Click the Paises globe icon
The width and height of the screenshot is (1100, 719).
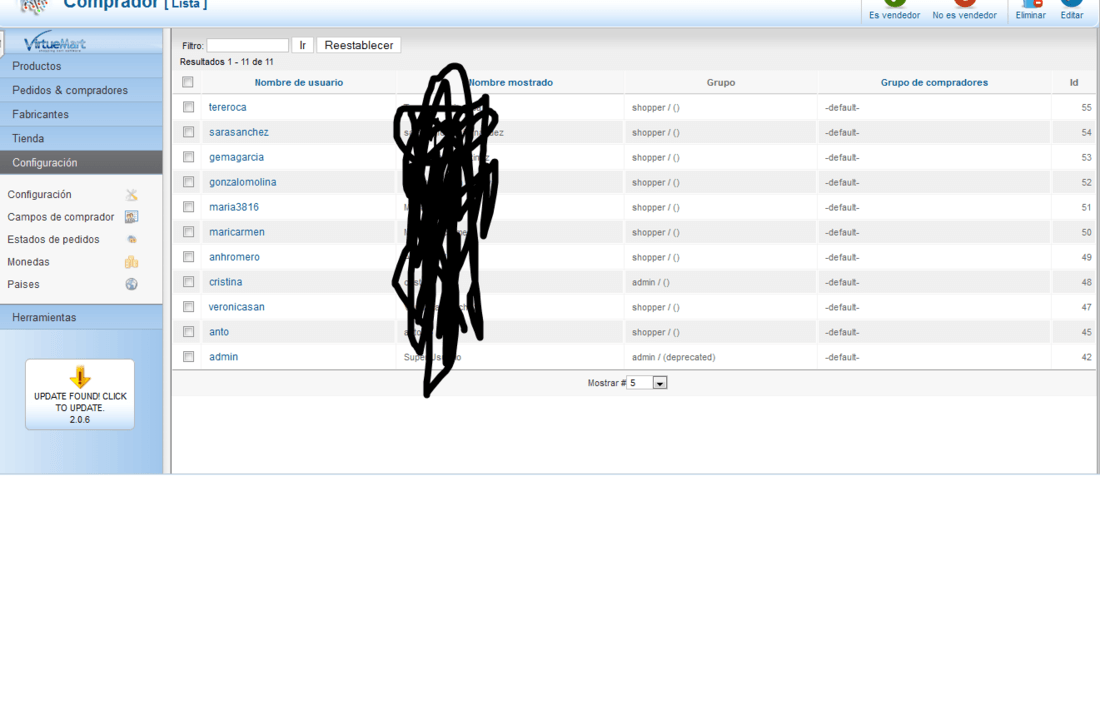point(131,284)
